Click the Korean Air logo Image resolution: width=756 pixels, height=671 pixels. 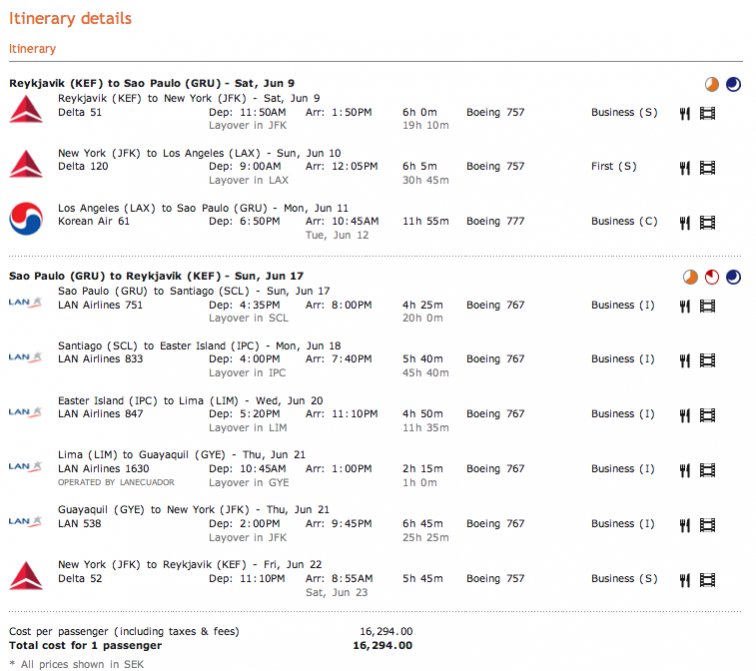(23, 218)
